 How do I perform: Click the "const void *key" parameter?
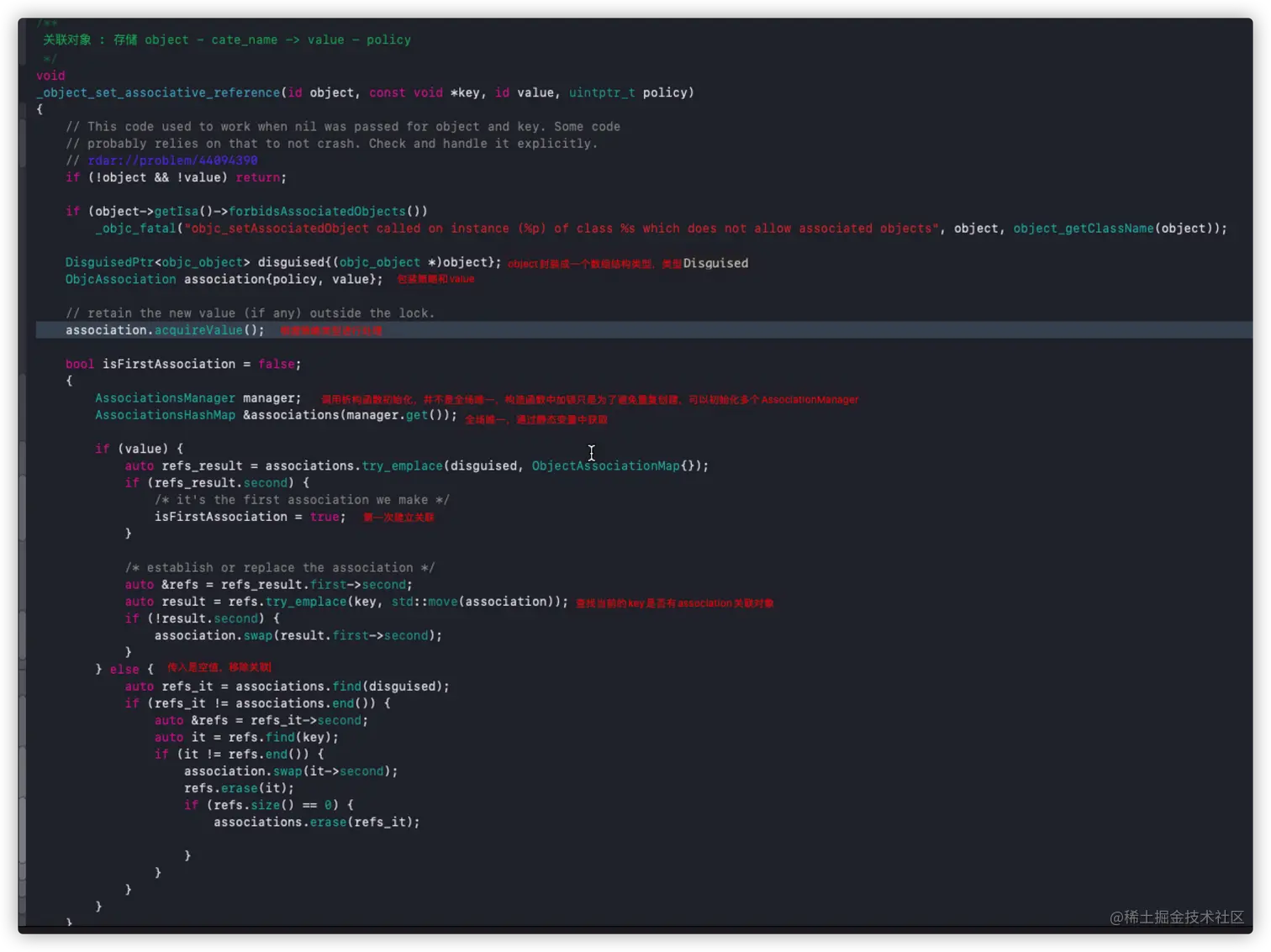click(x=425, y=92)
